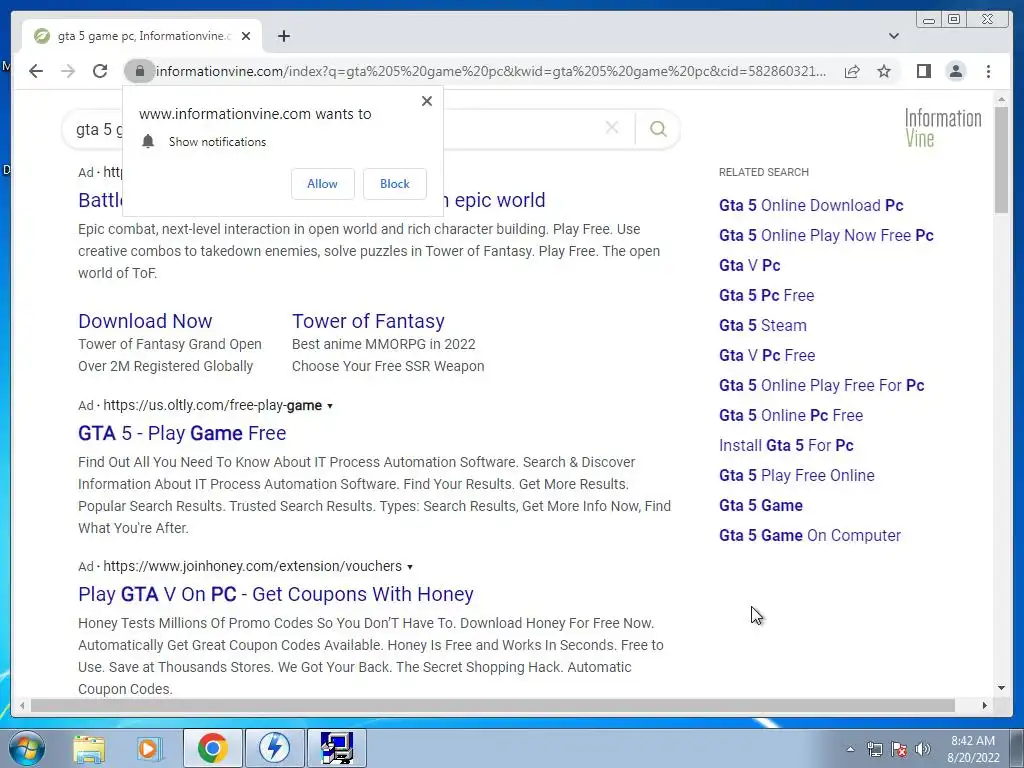The height and width of the screenshot is (768, 1024).
Task: Open Tower of Fantasy ad link
Action: coord(368,321)
